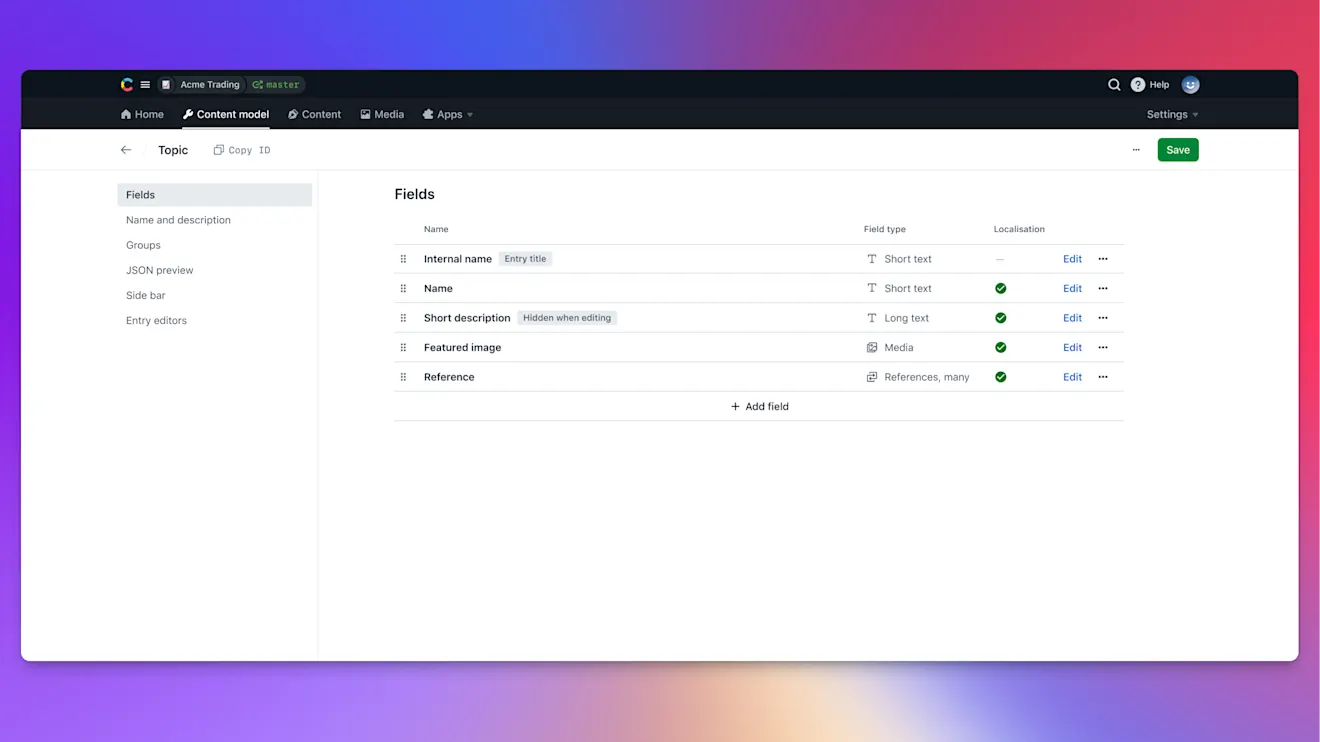The height and width of the screenshot is (742, 1320).
Task: Grab the Featured image drag handle
Action: point(403,347)
